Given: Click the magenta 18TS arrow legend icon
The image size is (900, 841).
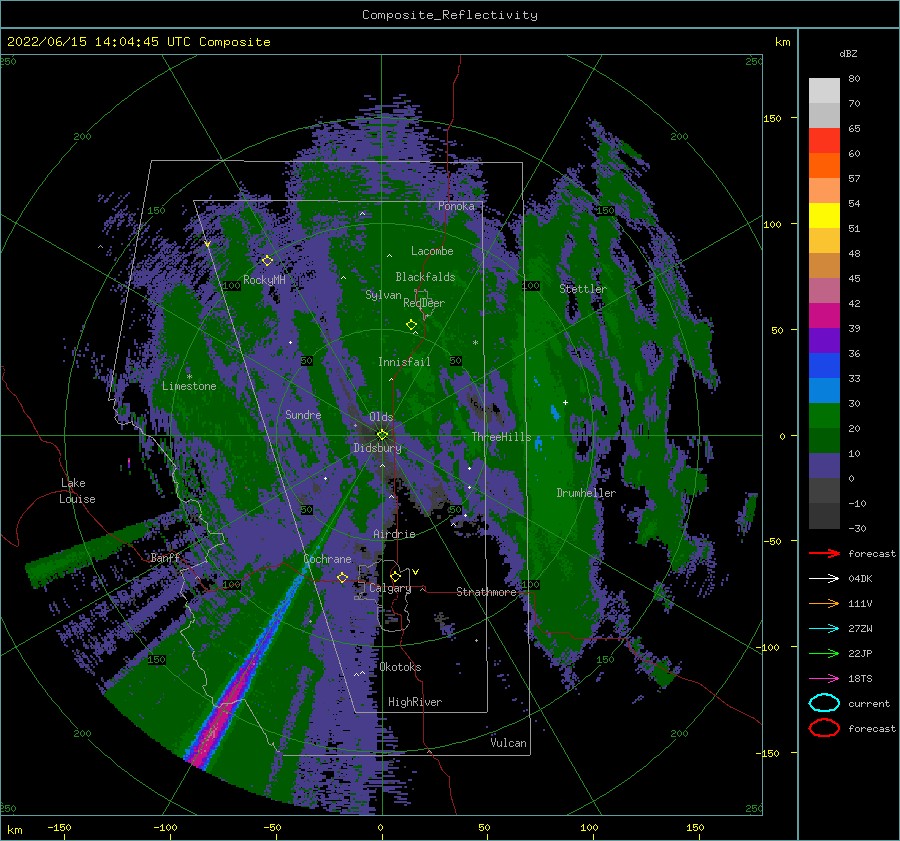Looking at the screenshot, I should pos(824,679).
